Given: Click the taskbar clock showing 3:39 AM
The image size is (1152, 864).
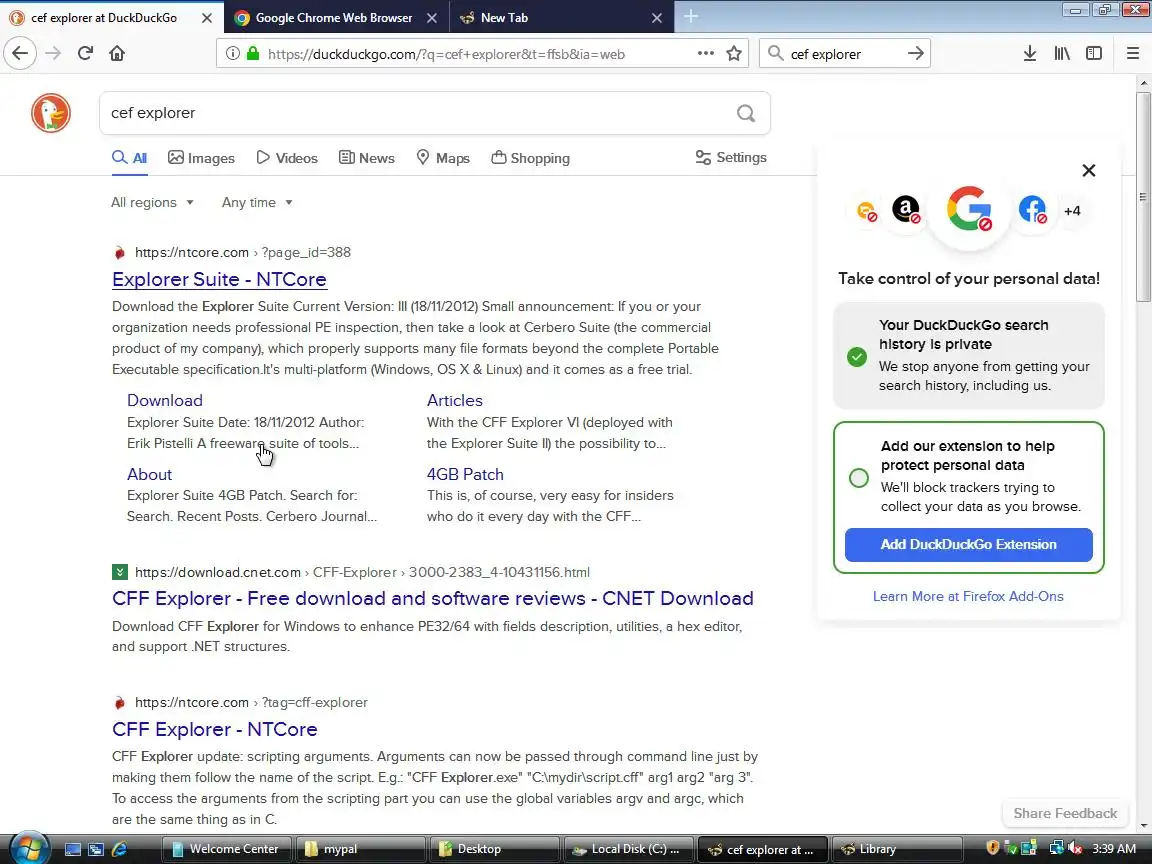Looking at the screenshot, I should (1114, 849).
